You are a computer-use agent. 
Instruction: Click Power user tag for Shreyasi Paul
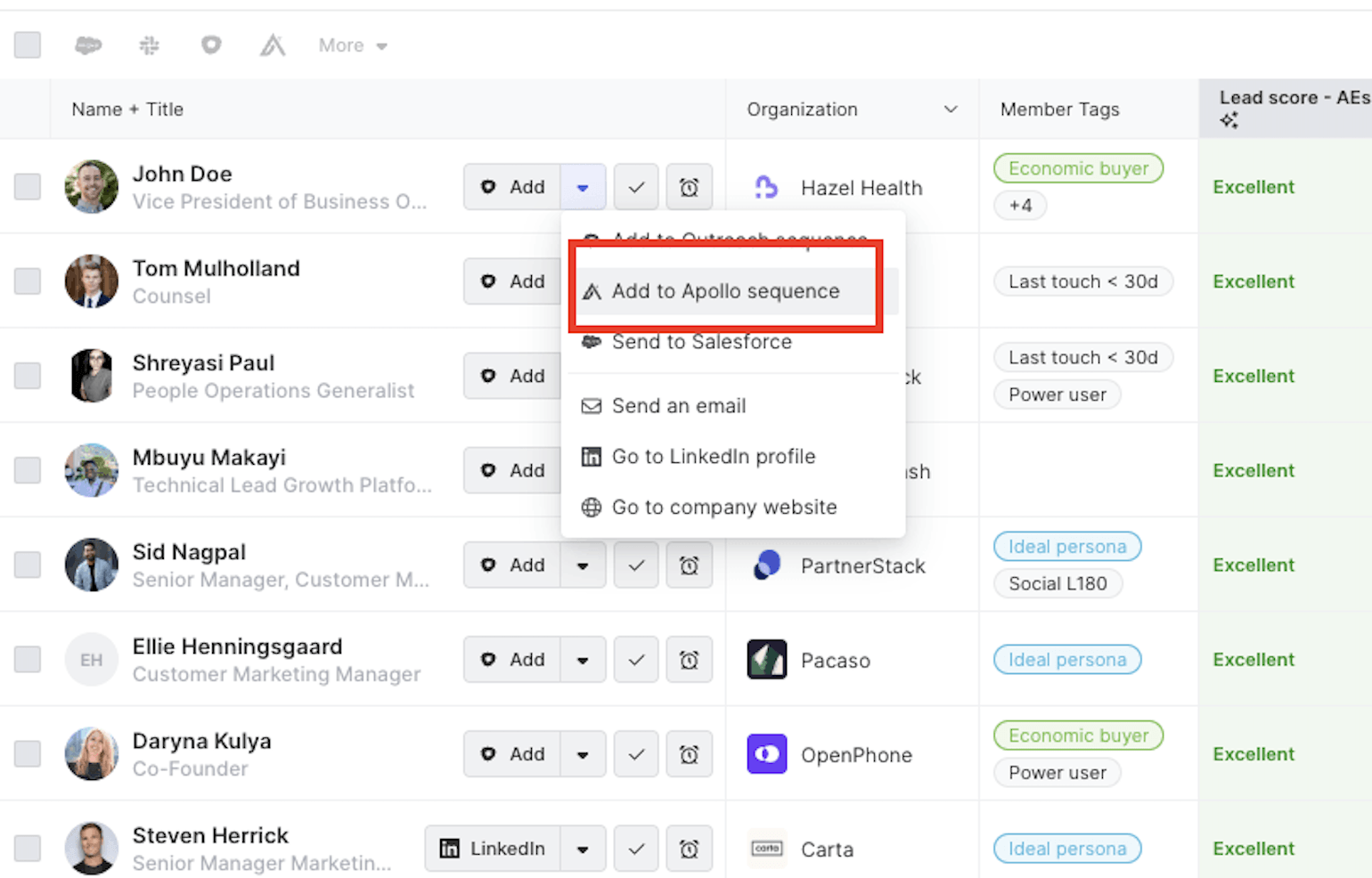pos(1058,394)
